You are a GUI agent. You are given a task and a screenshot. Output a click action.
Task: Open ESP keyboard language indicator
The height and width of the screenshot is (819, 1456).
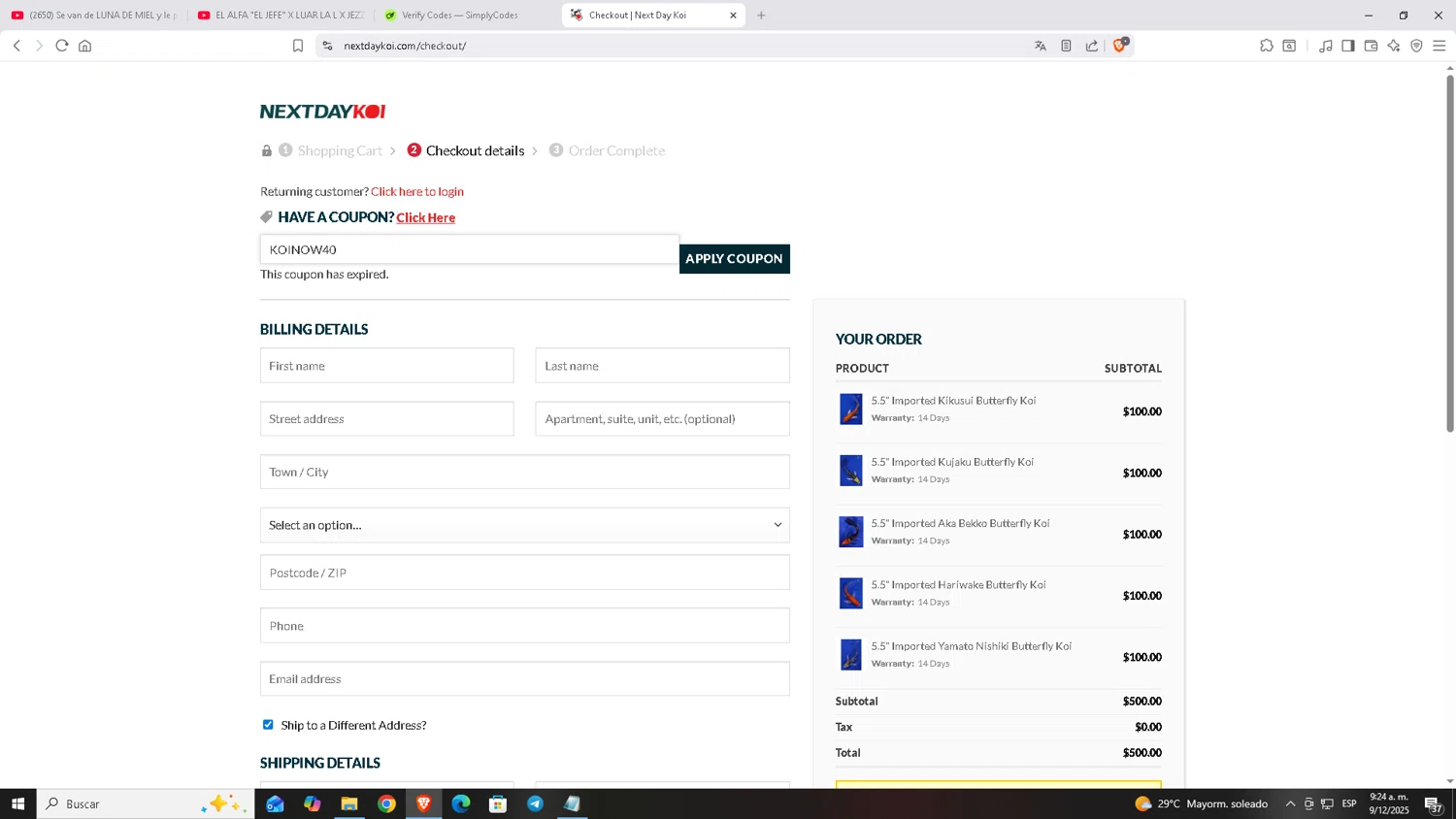(1349, 803)
